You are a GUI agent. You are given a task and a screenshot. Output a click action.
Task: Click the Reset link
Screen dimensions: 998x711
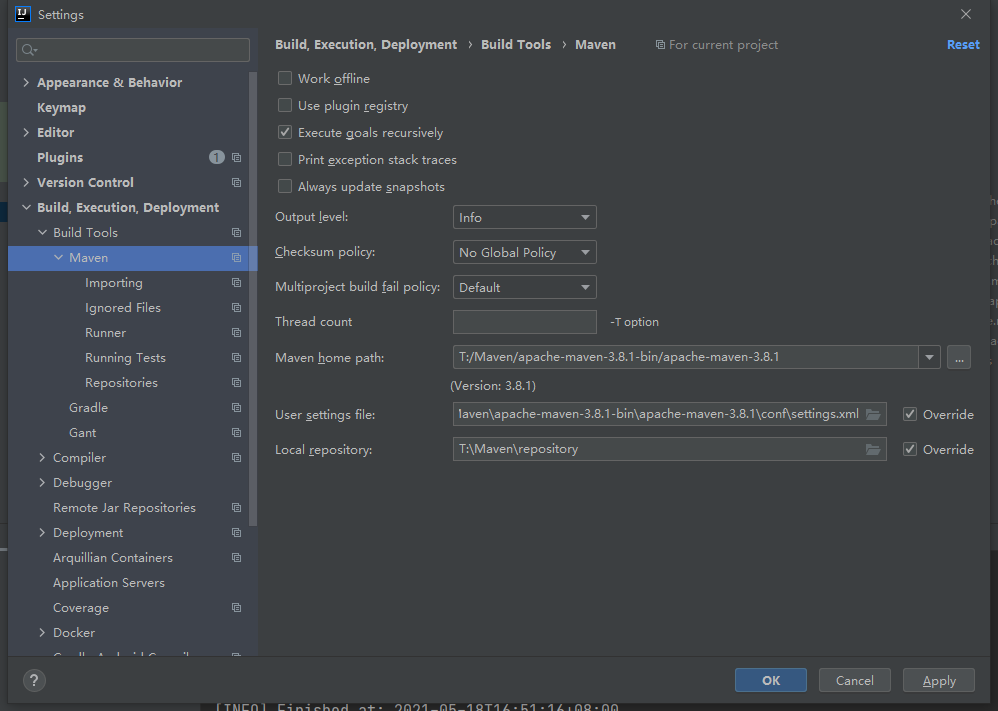pos(962,44)
